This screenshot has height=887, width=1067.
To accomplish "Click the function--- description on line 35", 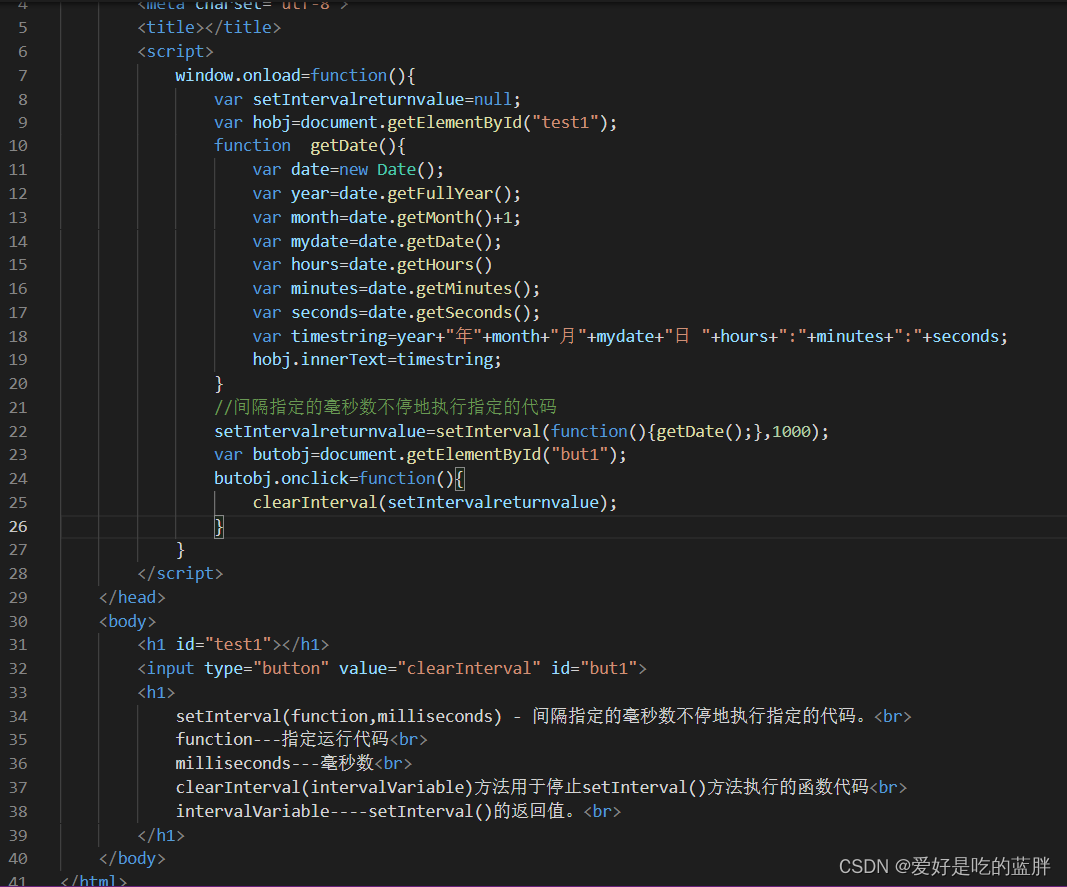I will click(x=282, y=739).
